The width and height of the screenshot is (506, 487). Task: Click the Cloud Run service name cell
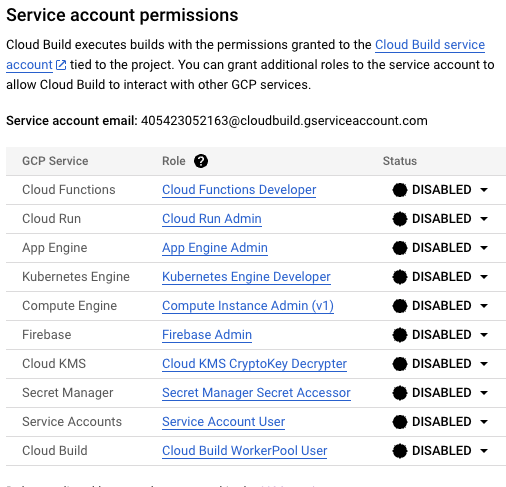[x=51, y=219]
